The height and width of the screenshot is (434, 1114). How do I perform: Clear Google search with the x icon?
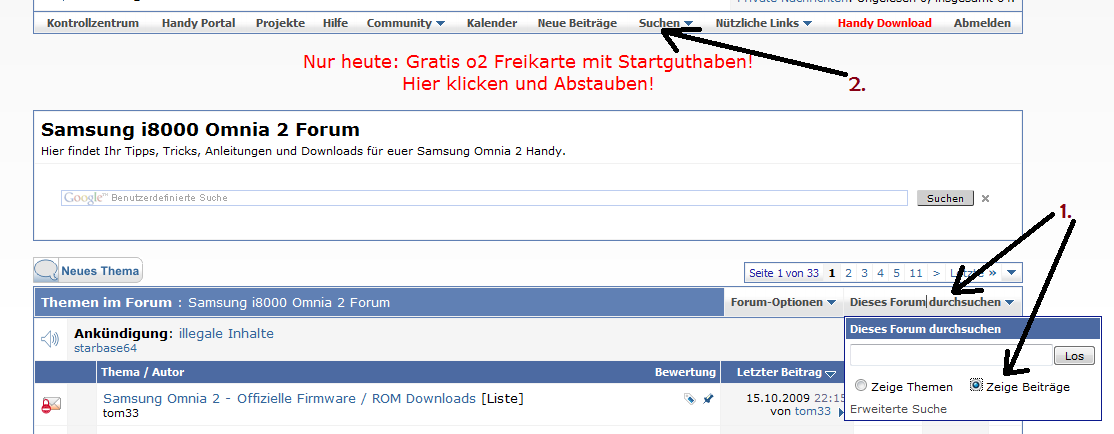tap(985, 198)
